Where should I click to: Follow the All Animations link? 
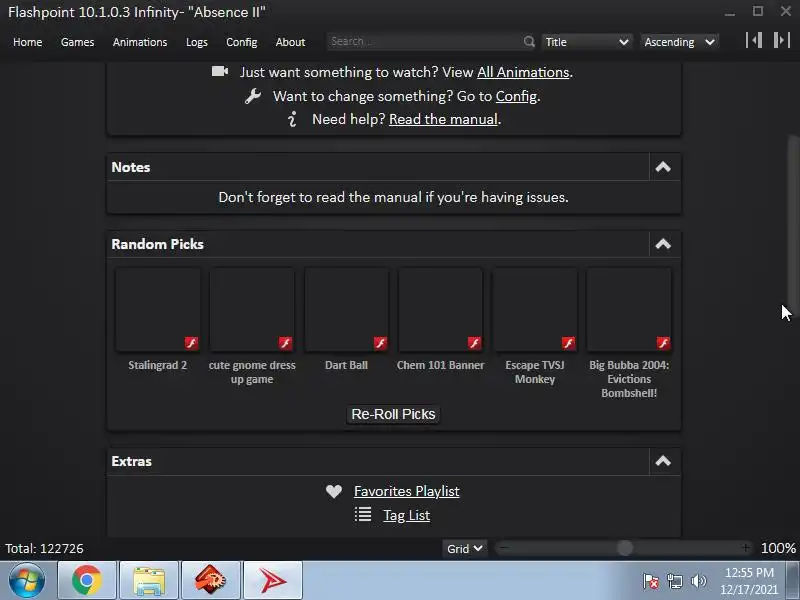coord(523,72)
